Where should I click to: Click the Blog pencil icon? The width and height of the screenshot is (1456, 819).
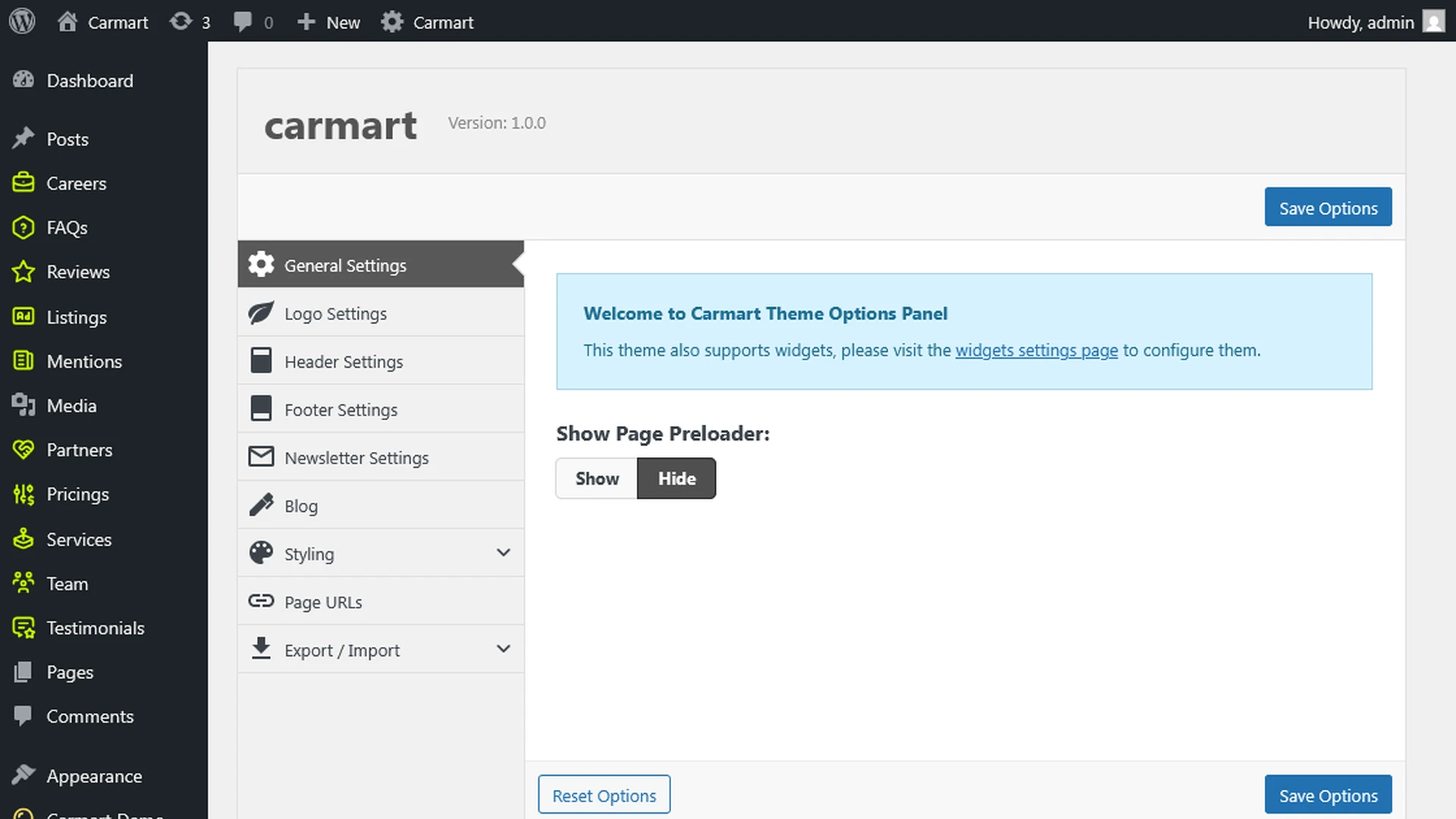tap(261, 505)
